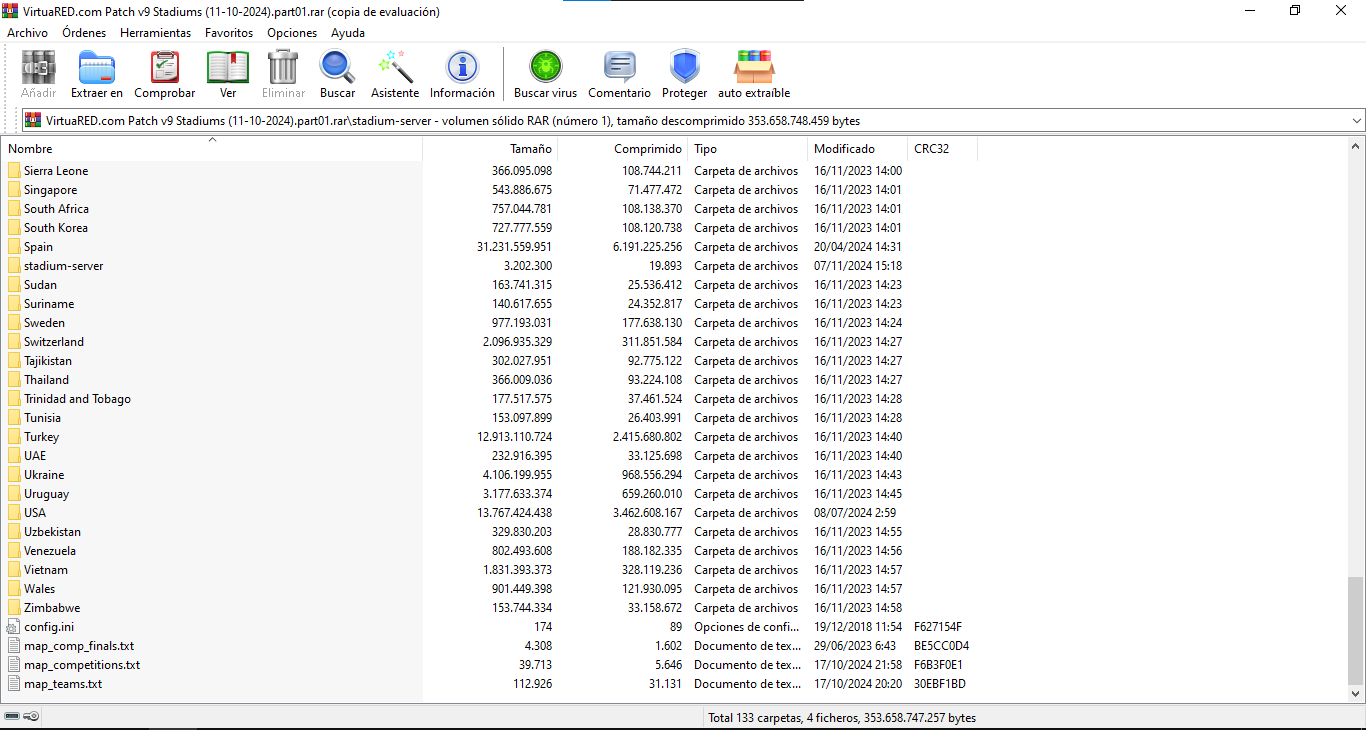Select the Trinidad and Tobago folder
The height and width of the screenshot is (730, 1366).
coord(77,399)
